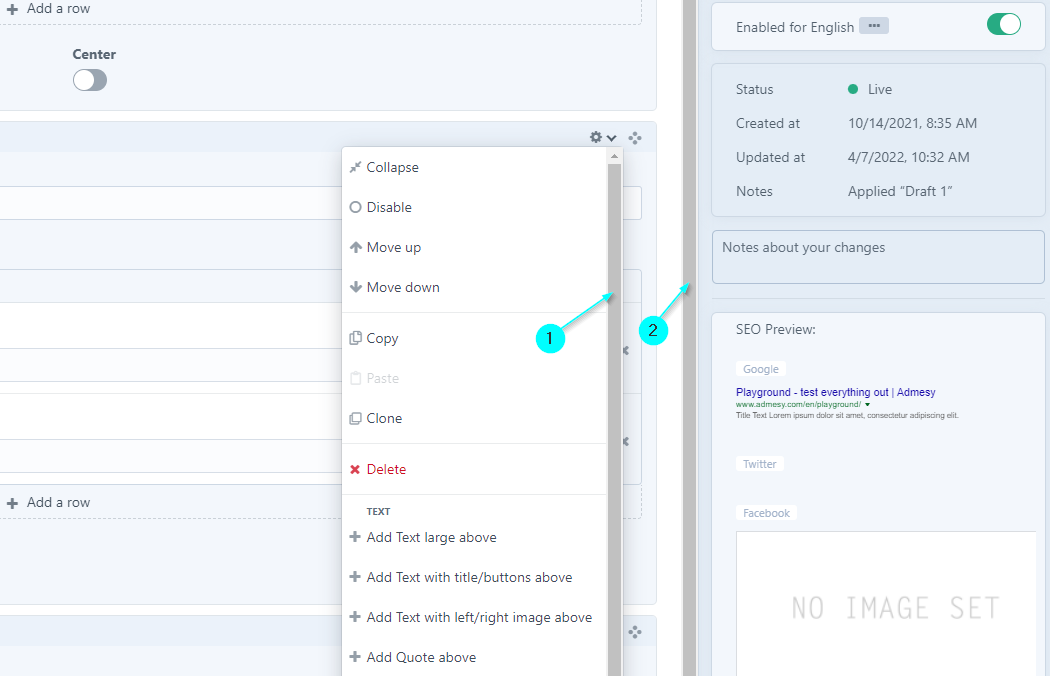Open the block settings gear dropdown
Viewport: 1050px width, 676px height.
603,137
